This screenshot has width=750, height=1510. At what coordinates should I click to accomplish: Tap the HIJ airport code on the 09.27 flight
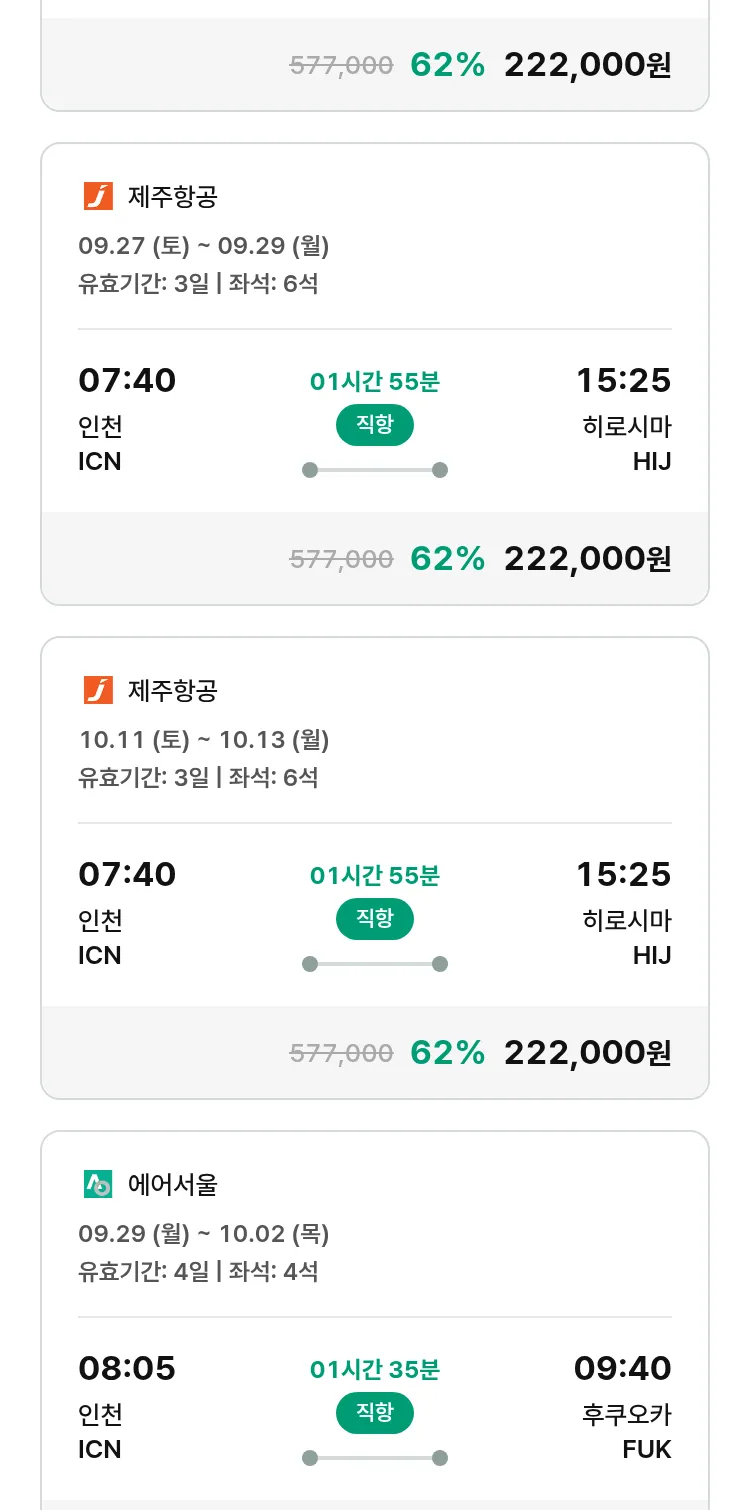651,461
